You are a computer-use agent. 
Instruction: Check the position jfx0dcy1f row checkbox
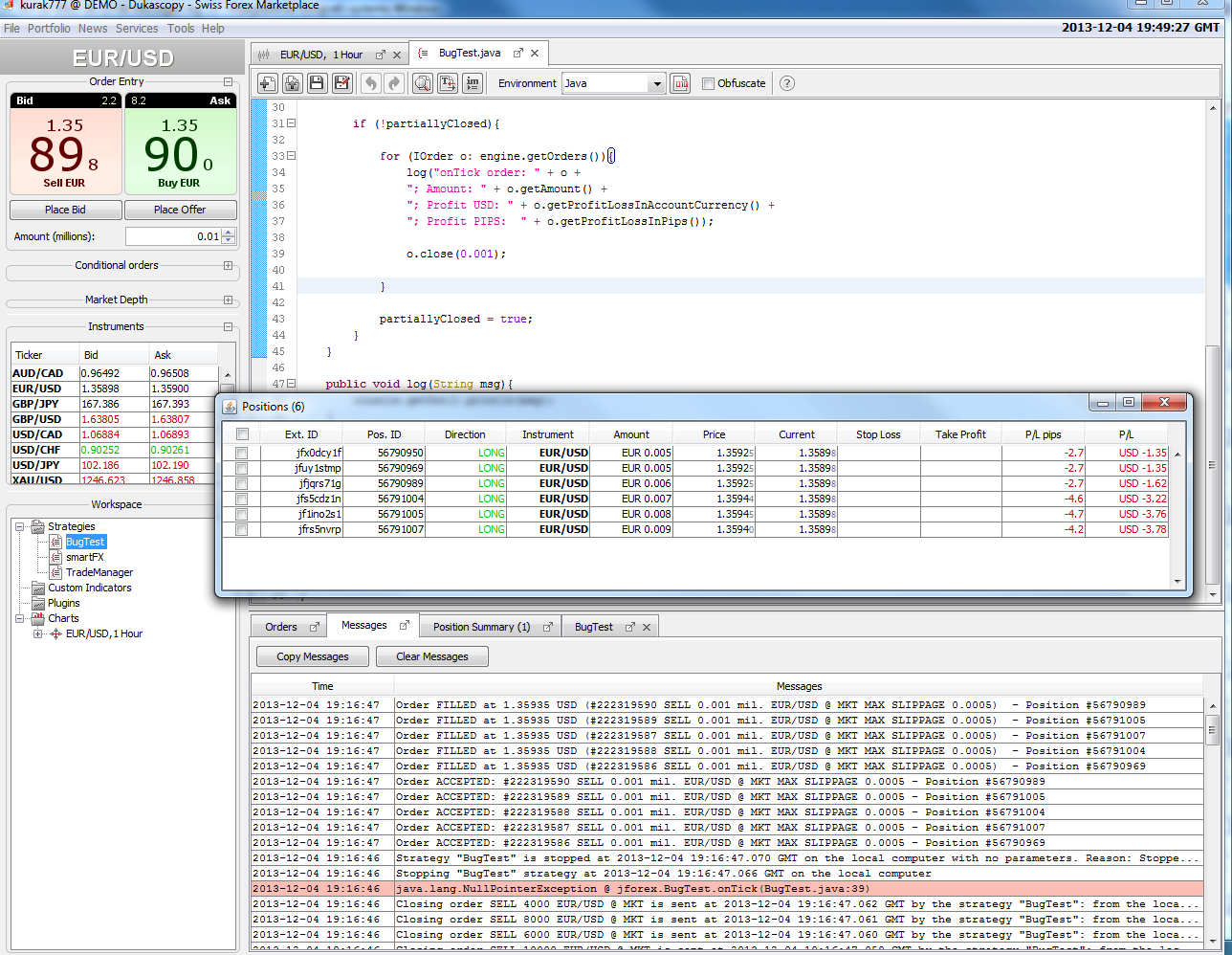pyautogui.click(x=242, y=453)
